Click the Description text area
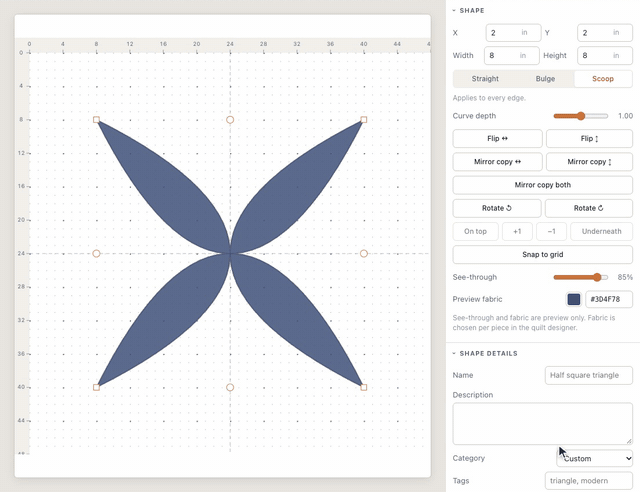This screenshot has width=640, height=492. (542, 424)
